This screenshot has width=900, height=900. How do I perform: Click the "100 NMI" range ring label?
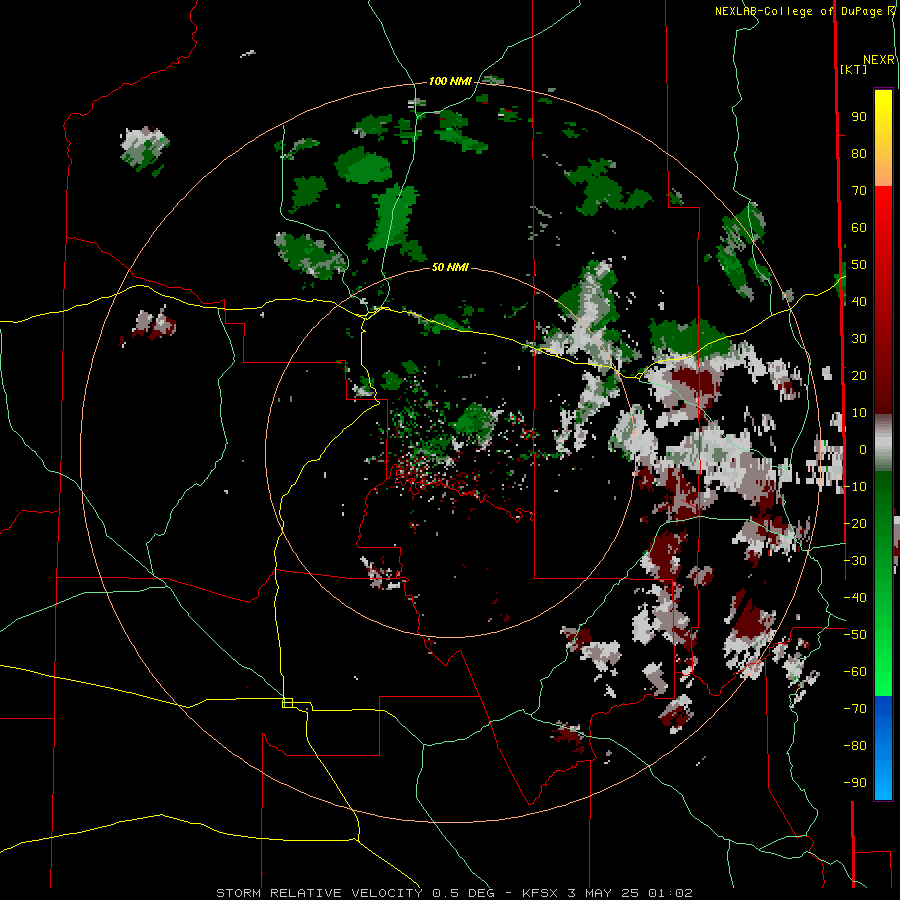click(450, 81)
